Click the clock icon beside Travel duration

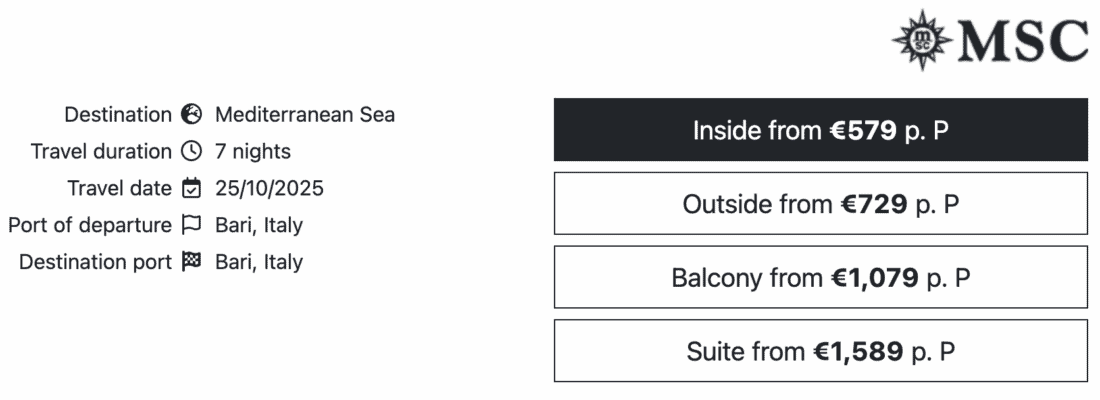[191, 152]
